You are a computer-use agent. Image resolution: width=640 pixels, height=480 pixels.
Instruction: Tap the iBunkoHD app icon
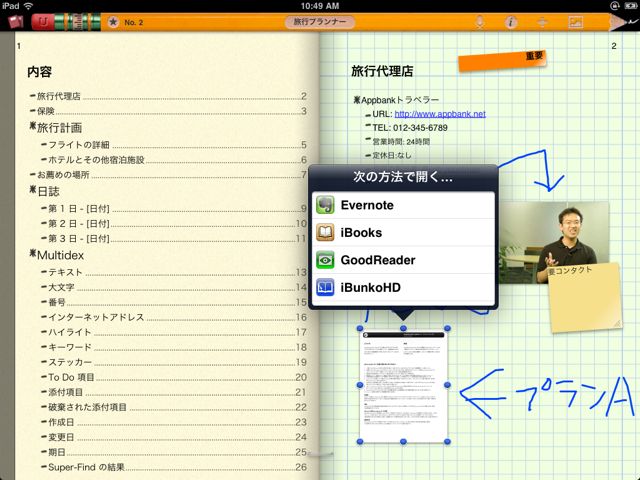(325, 287)
